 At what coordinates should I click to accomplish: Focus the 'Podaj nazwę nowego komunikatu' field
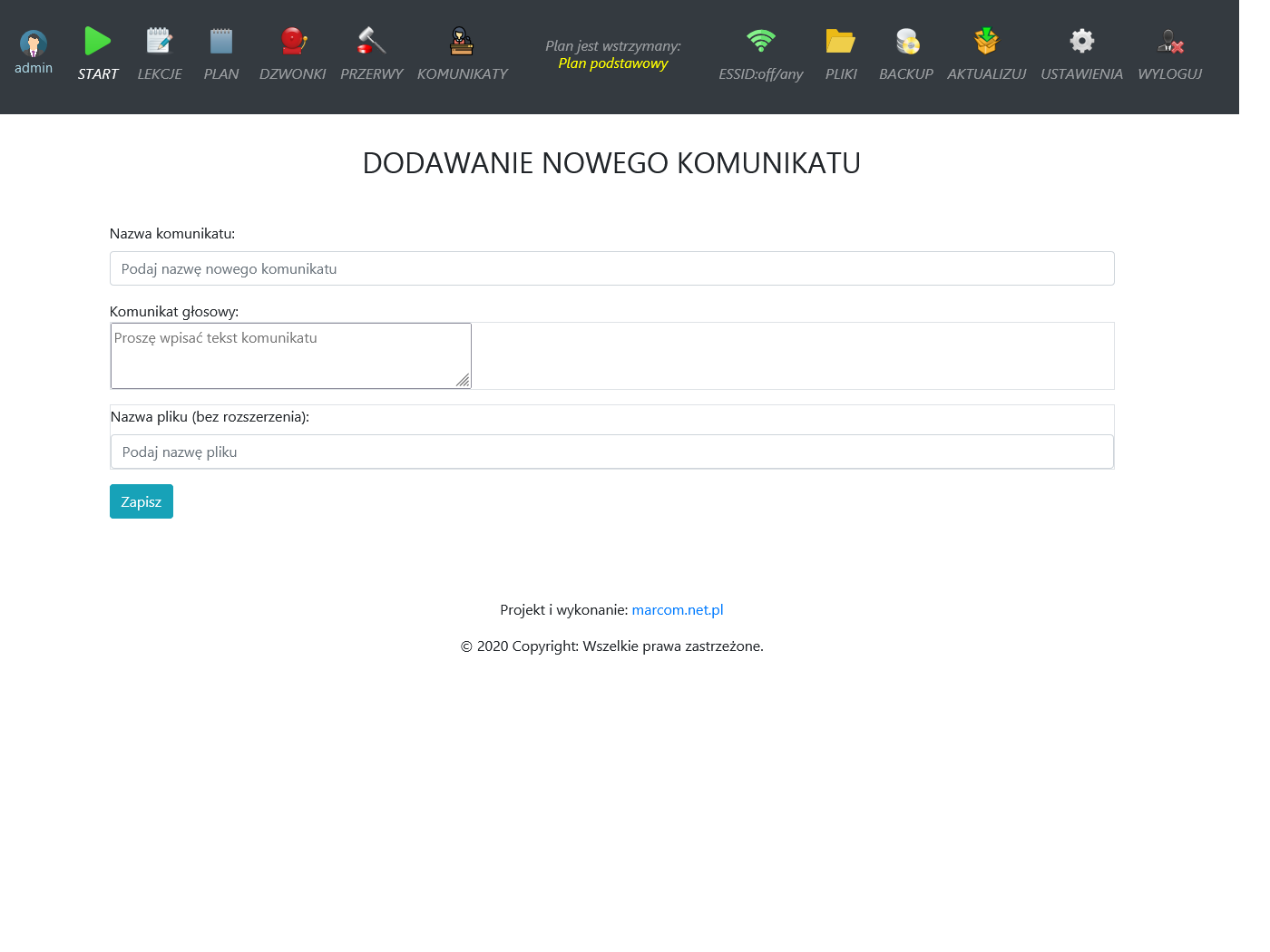click(x=612, y=268)
